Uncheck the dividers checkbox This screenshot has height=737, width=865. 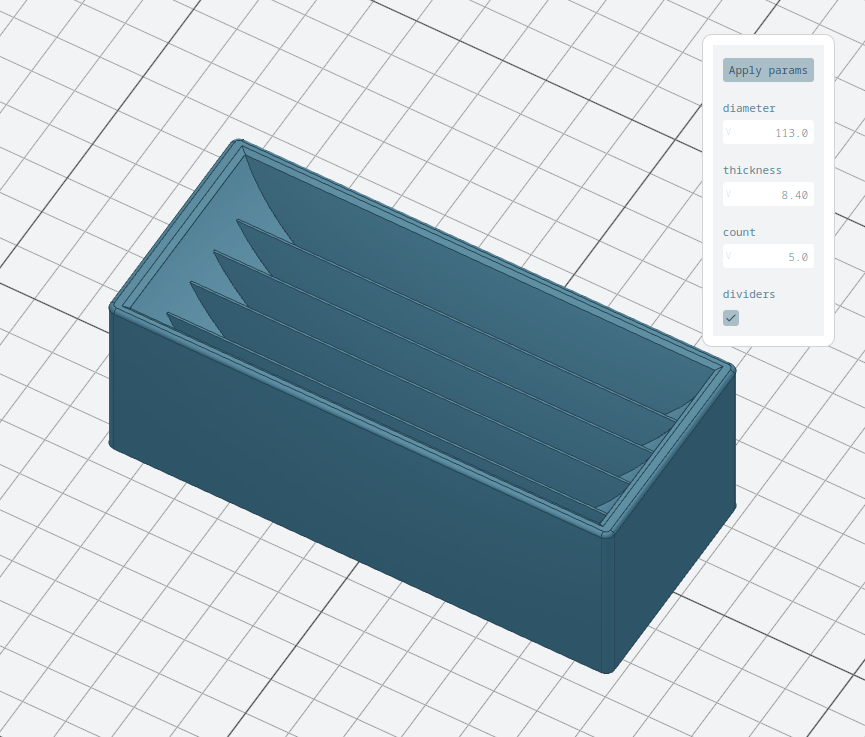[x=731, y=317]
